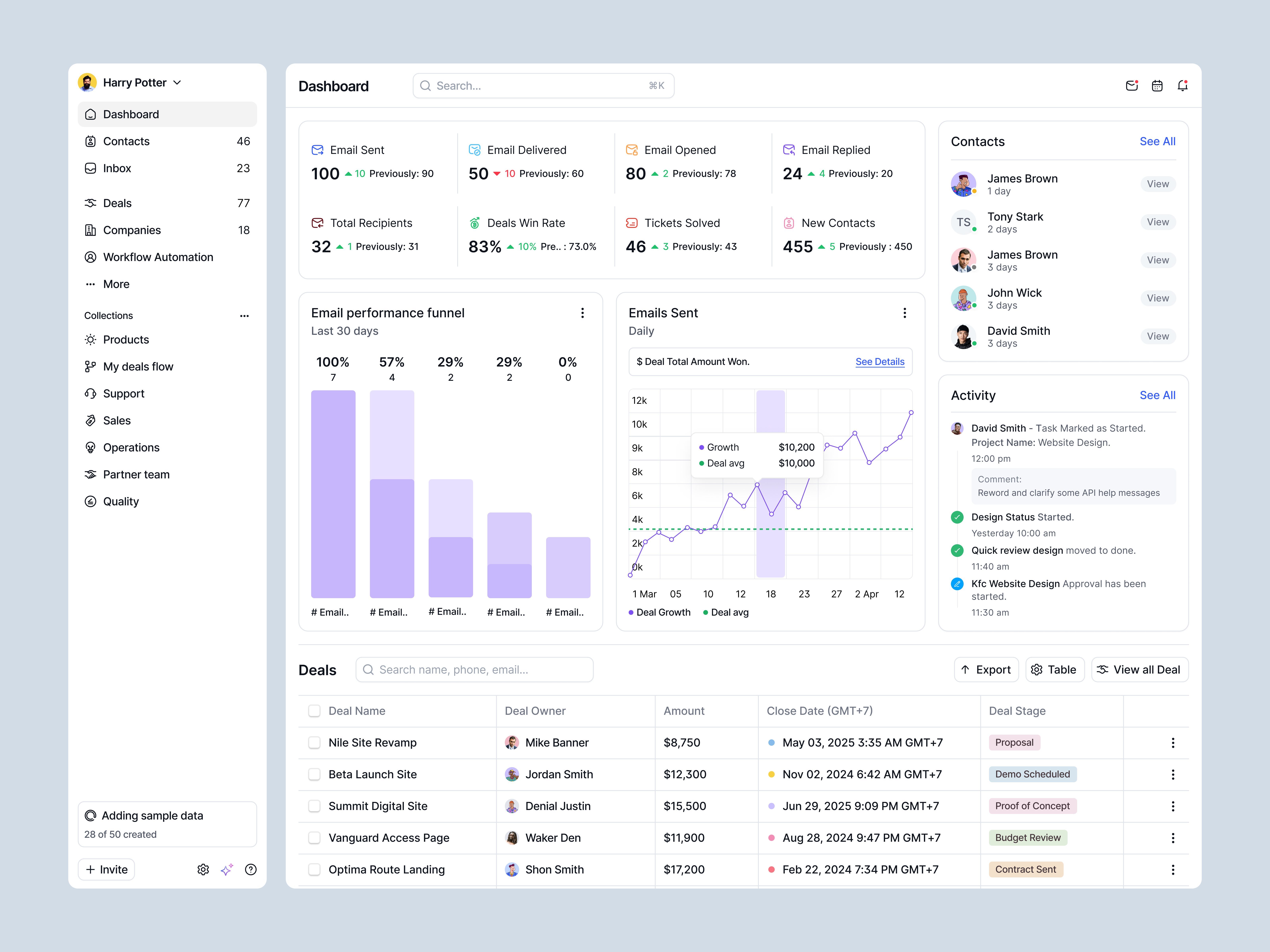Open the Quality collection
Image resolution: width=1270 pixels, height=952 pixels.
(x=167, y=502)
